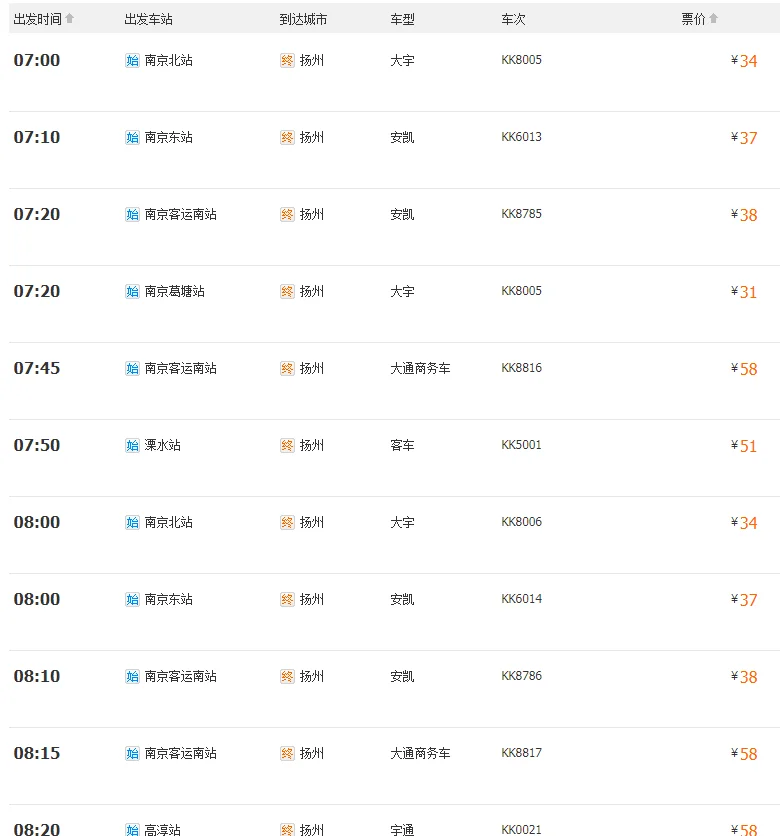Select the 始 icon next to 溧水站

pyautogui.click(x=131, y=445)
